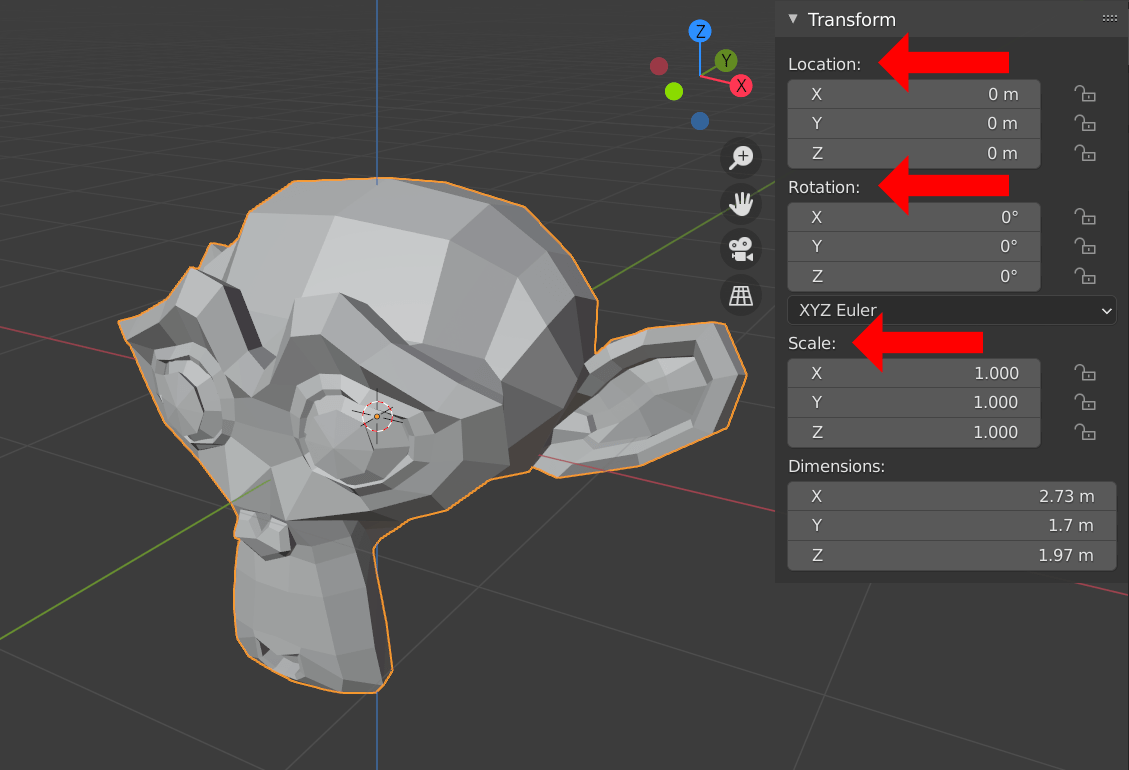Screen dimensions: 1129x770
Task: Lock the Z Location value
Action: pos(1085,153)
